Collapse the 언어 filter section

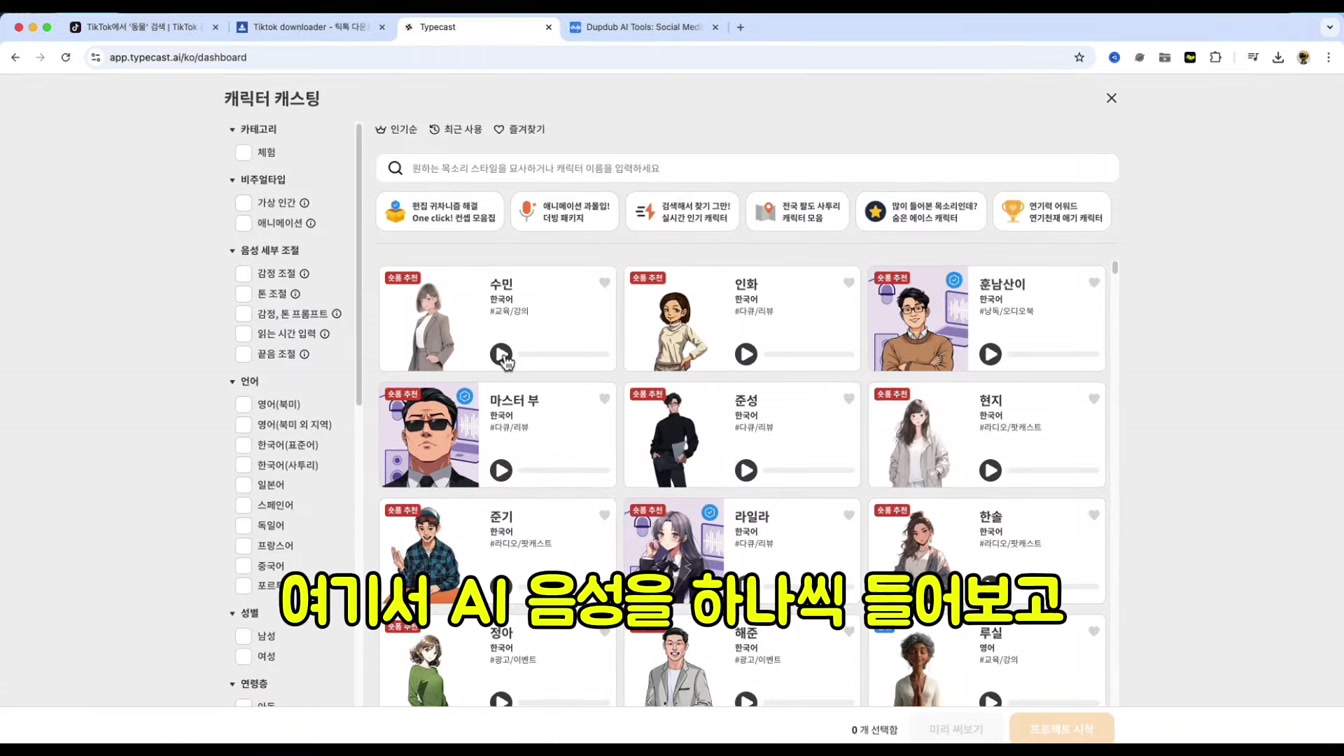pyautogui.click(x=232, y=382)
